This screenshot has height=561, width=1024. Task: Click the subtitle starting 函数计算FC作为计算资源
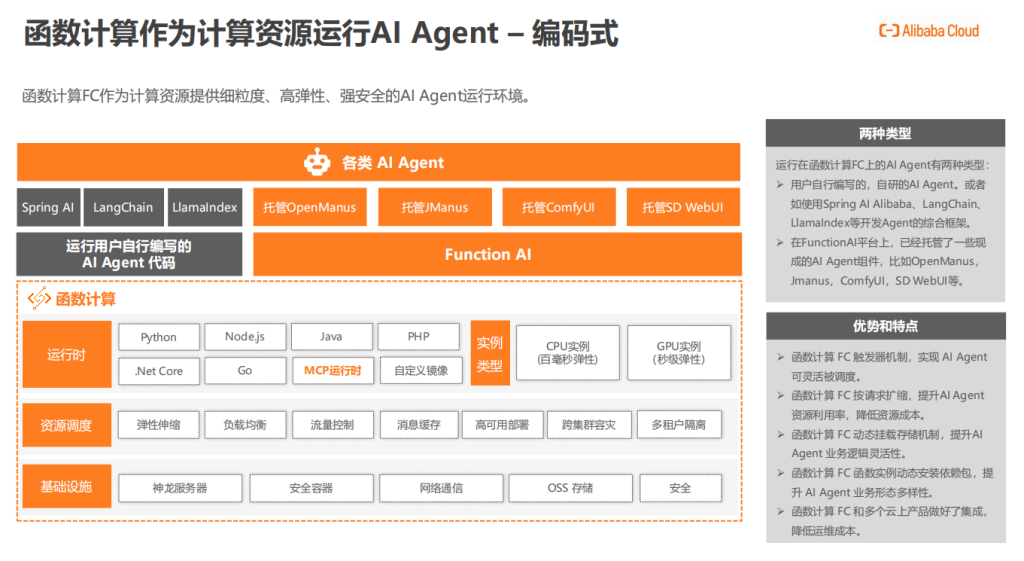(x=276, y=96)
